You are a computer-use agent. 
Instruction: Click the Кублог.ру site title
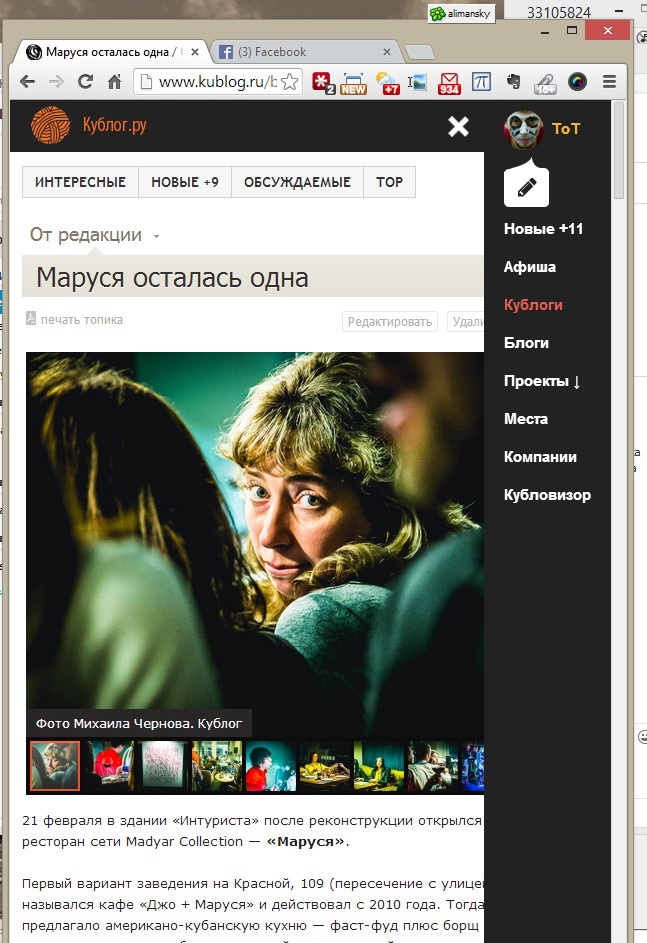[115, 125]
